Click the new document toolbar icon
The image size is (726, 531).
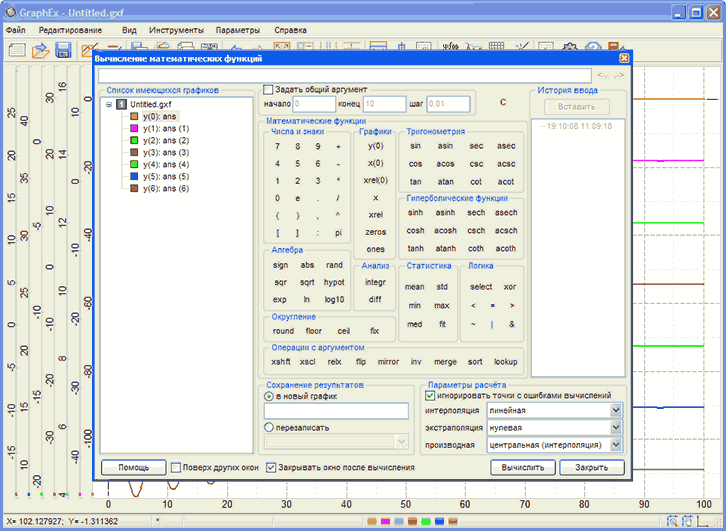(x=17, y=51)
